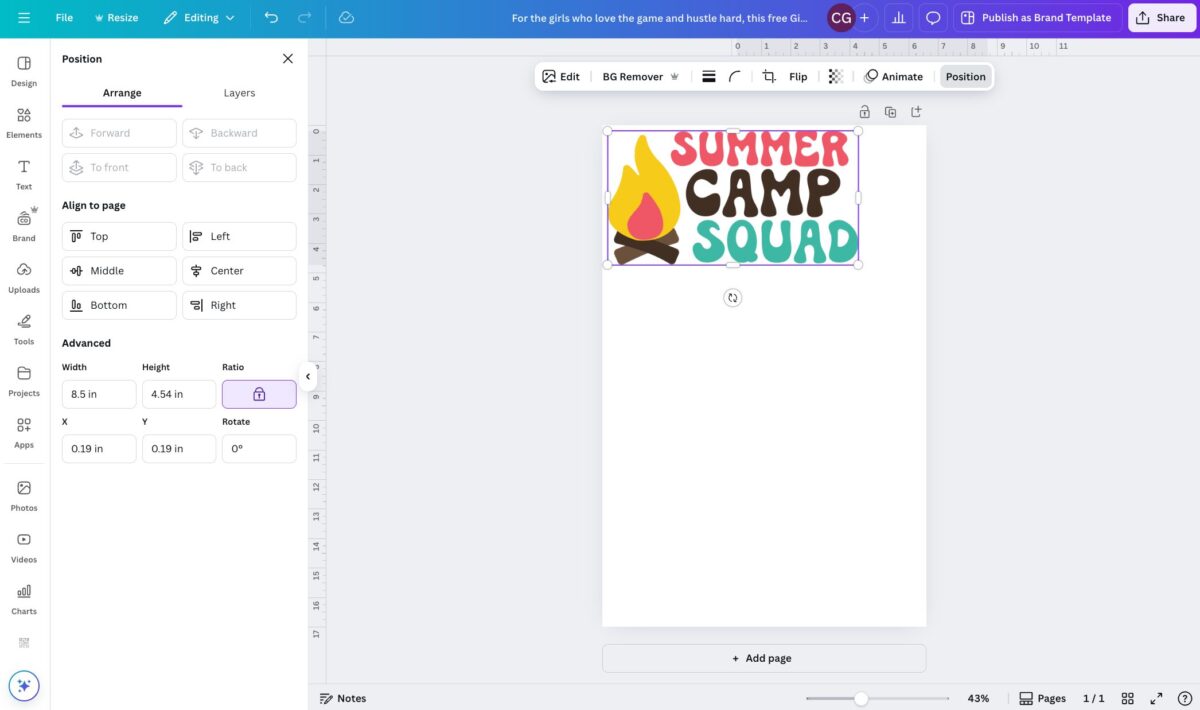Image resolution: width=1200 pixels, height=710 pixels.
Task: Switch to the Layers tab
Action: point(239,93)
